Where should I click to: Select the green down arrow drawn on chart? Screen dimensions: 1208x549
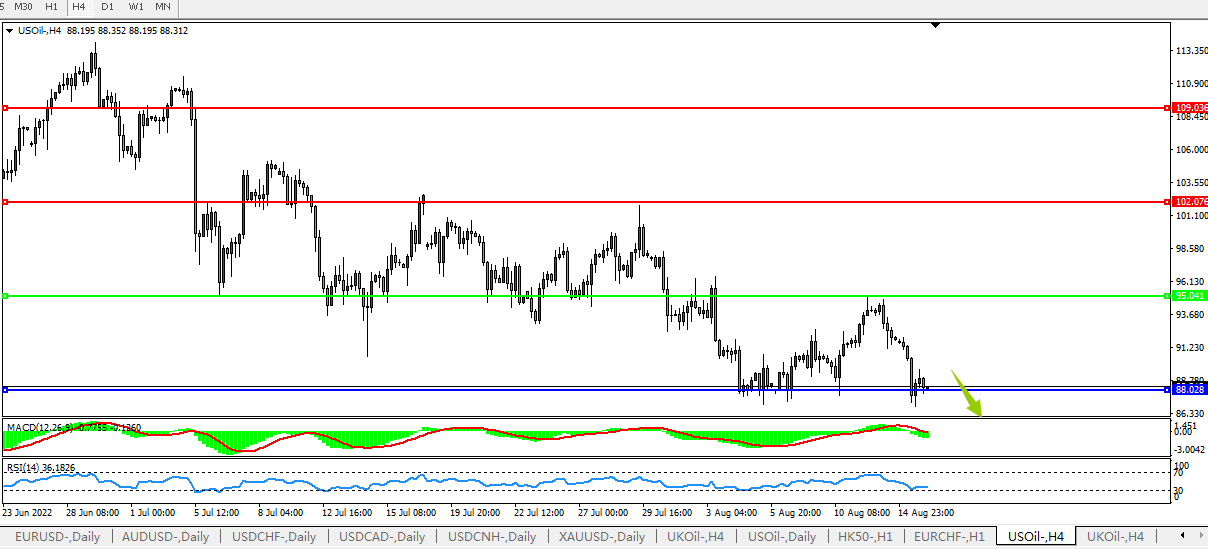point(966,394)
